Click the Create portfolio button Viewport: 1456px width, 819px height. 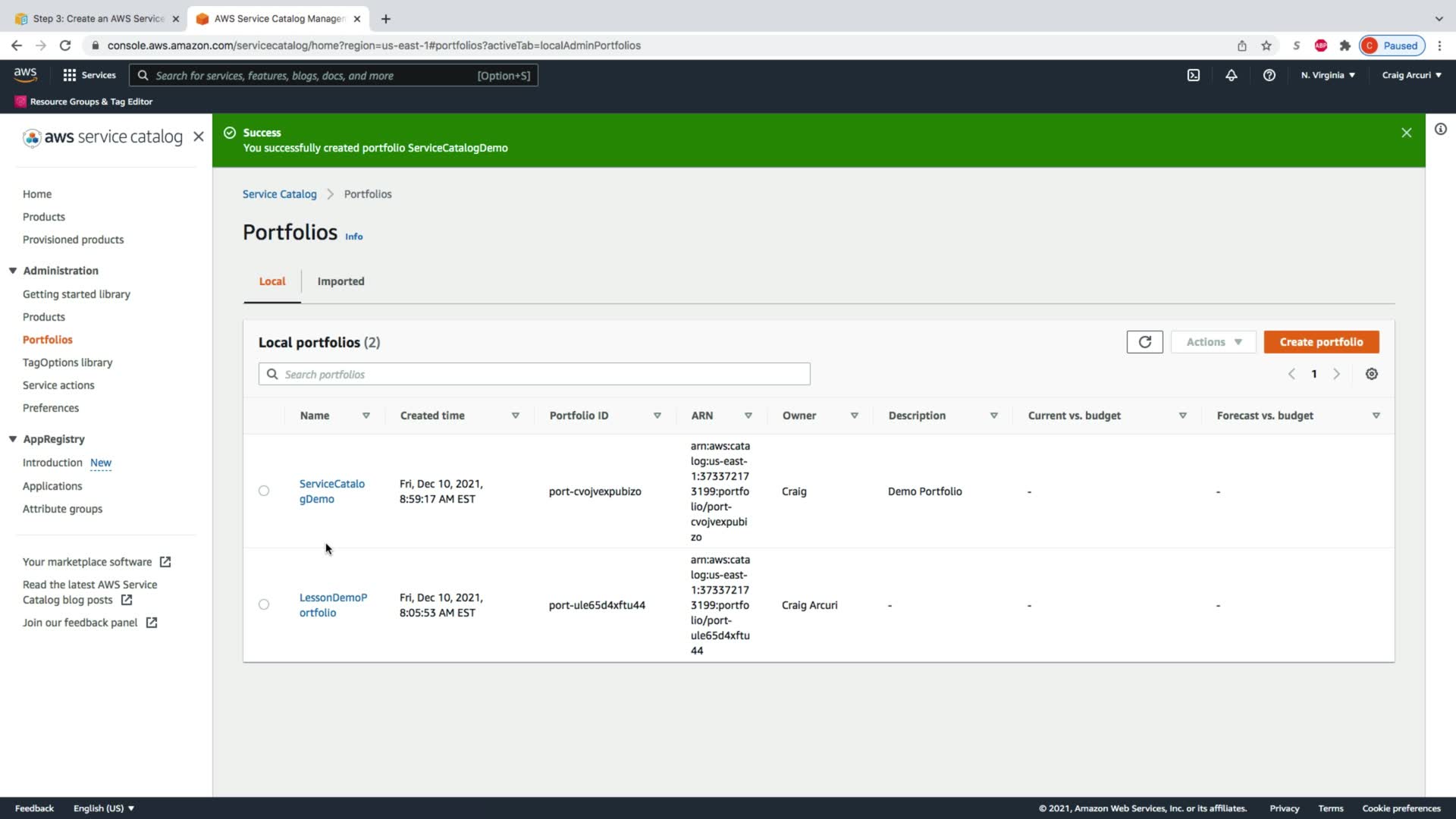(x=1321, y=342)
